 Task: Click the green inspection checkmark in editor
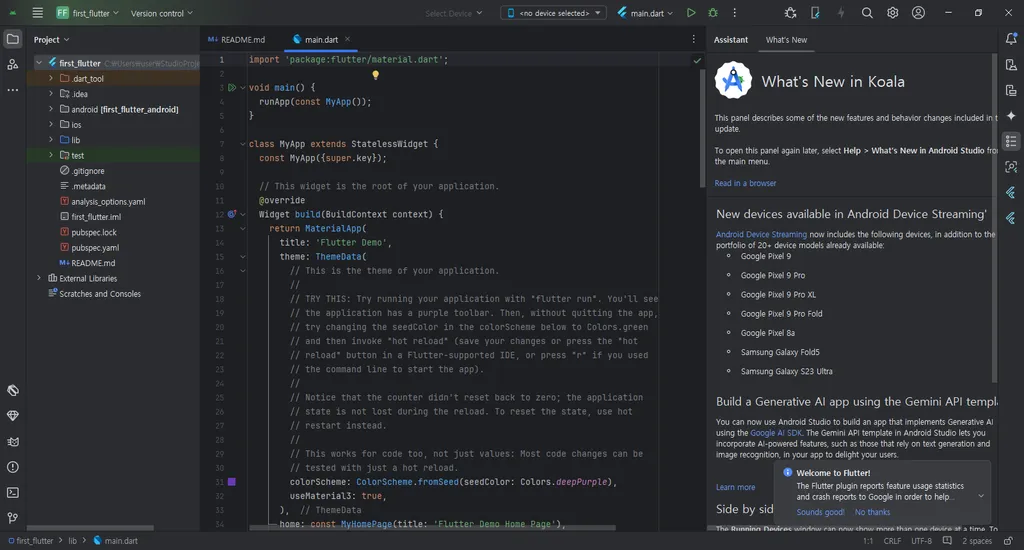tap(697, 60)
